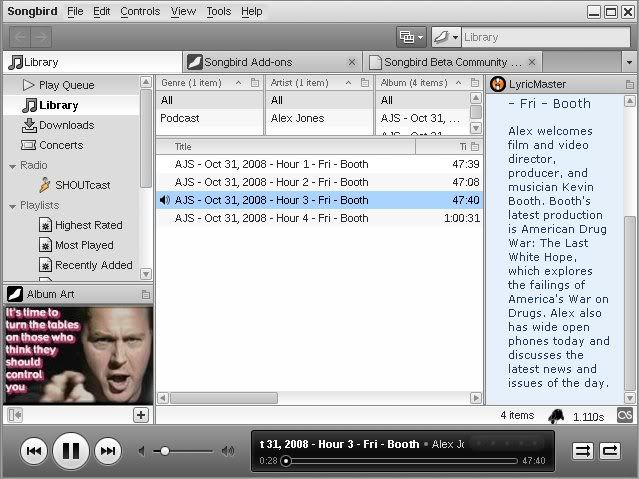The image size is (639, 479).
Task: Open the track list column picker icon
Action: pos(475,147)
